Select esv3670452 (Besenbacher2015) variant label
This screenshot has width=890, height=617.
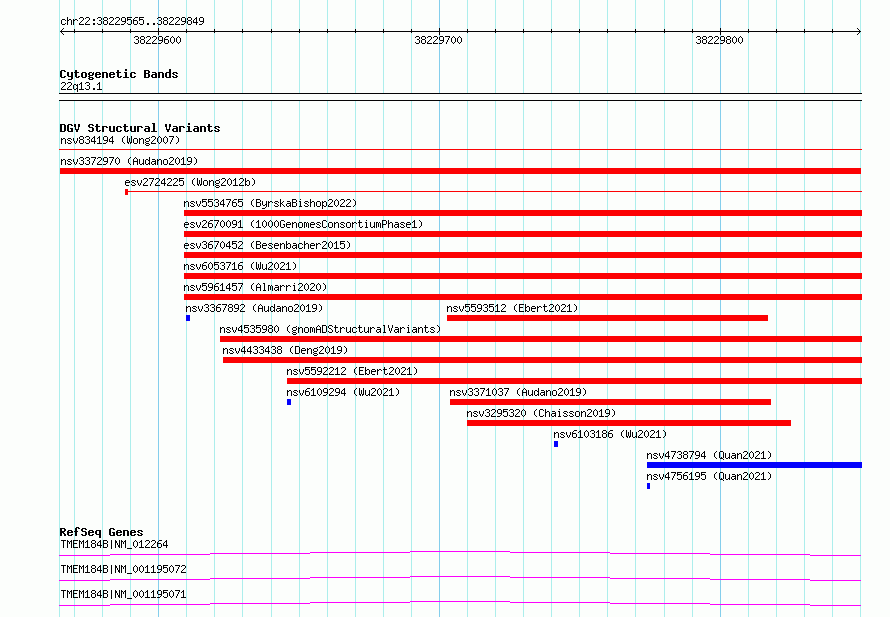click(267, 245)
